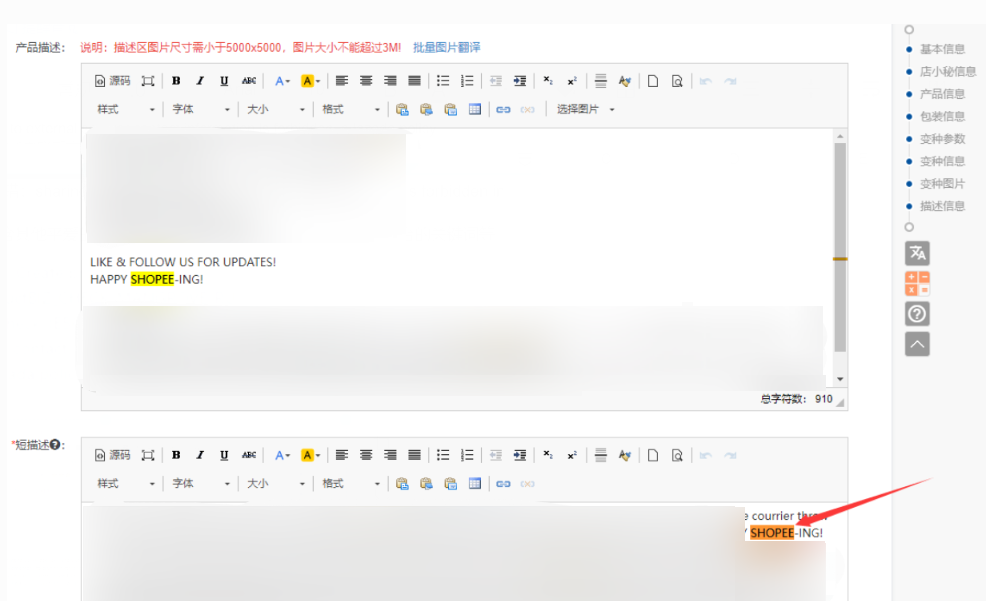Insert a table in product description editor
The width and height of the screenshot is (986, 601).
475,110
